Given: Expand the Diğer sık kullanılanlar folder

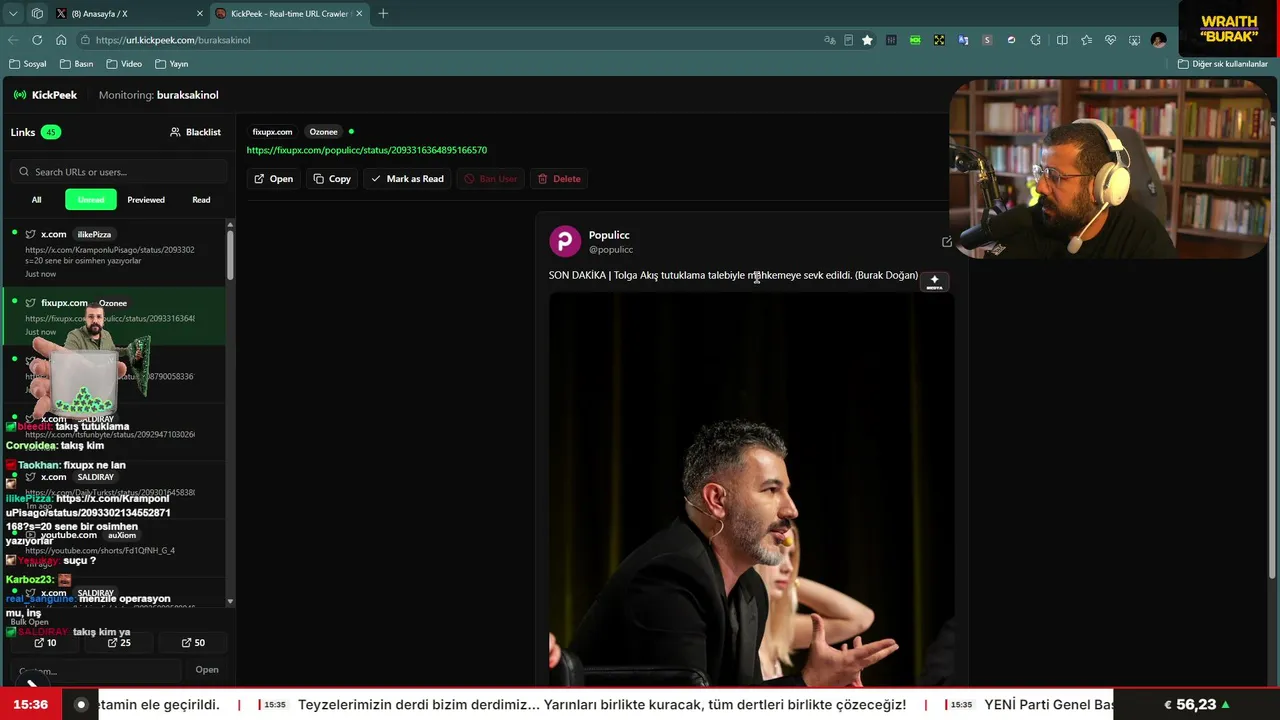Looking at the screenshot, I should point(1223,64).
